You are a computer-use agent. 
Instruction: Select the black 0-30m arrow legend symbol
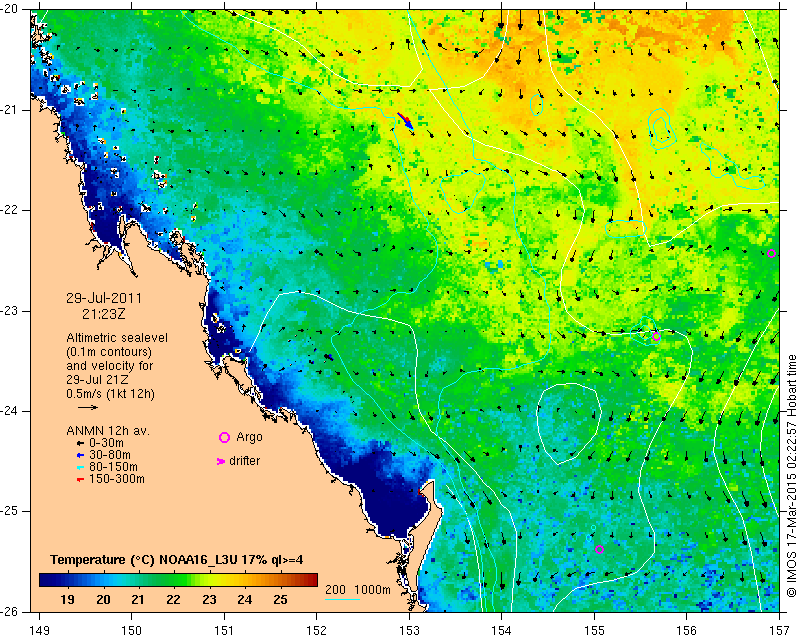coord(80,444)
